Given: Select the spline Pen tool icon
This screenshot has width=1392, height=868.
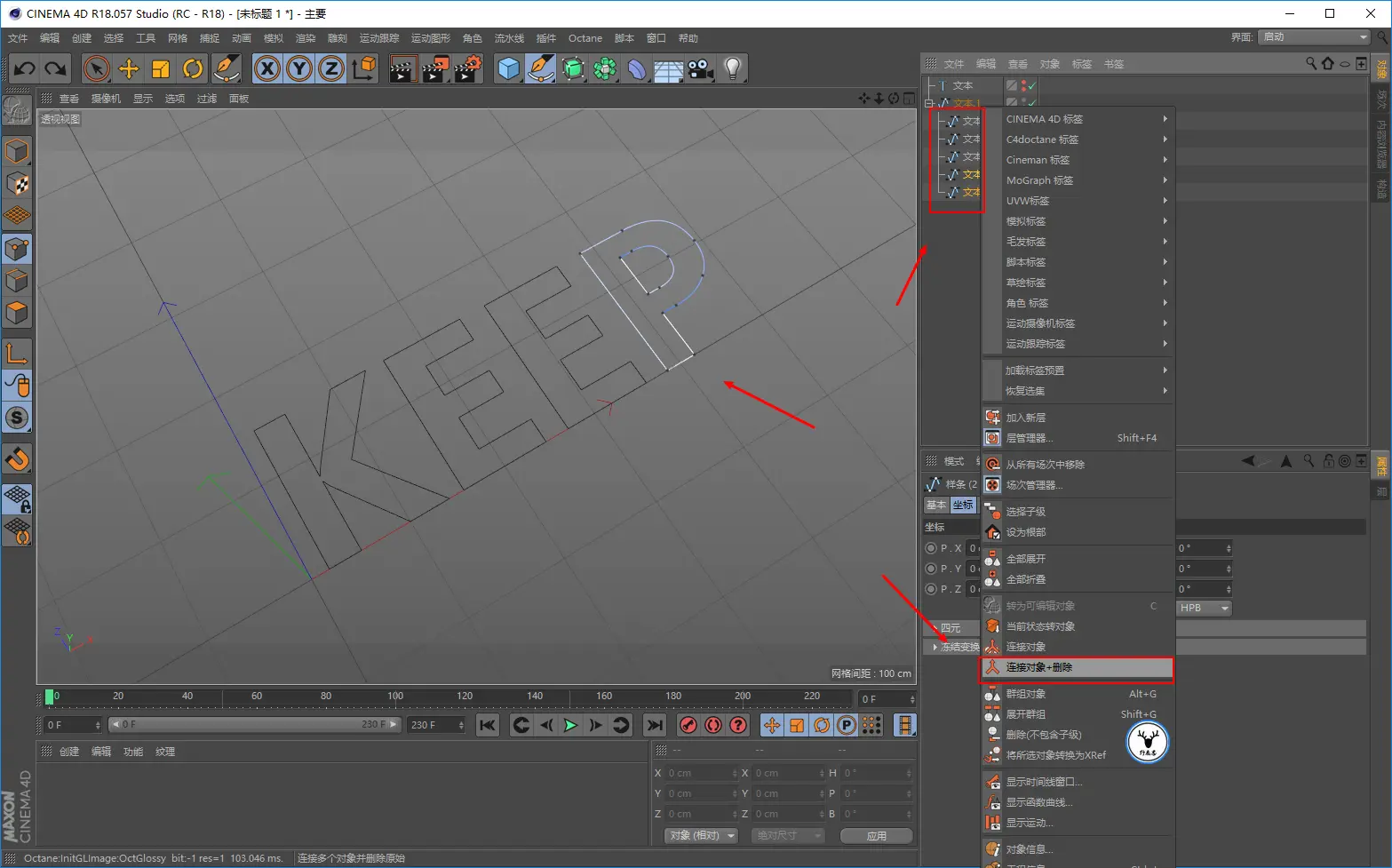Looking at the screenshot, I should [541, 68].
